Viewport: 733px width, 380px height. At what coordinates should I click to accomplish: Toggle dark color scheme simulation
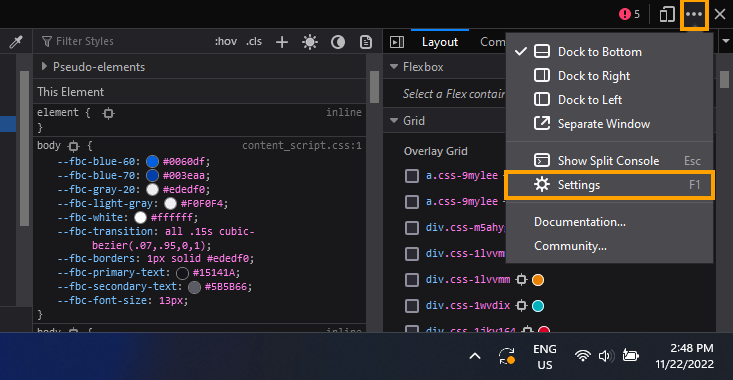[338, 42]
